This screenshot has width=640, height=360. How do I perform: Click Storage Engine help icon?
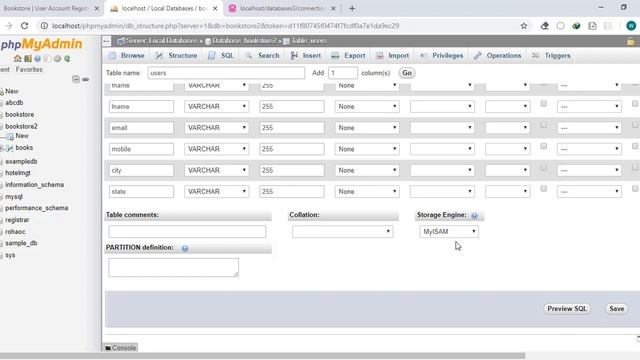click(474, 216)
